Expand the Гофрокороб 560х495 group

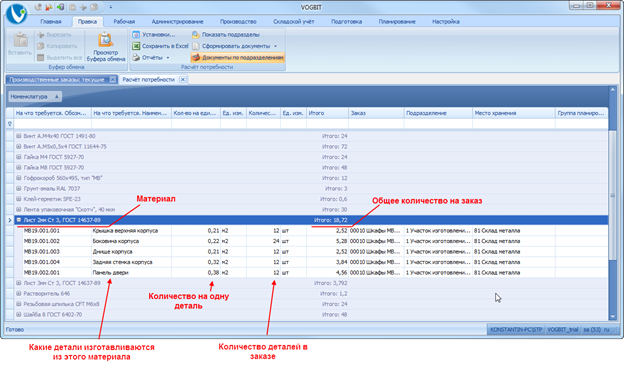coord(19,178)
